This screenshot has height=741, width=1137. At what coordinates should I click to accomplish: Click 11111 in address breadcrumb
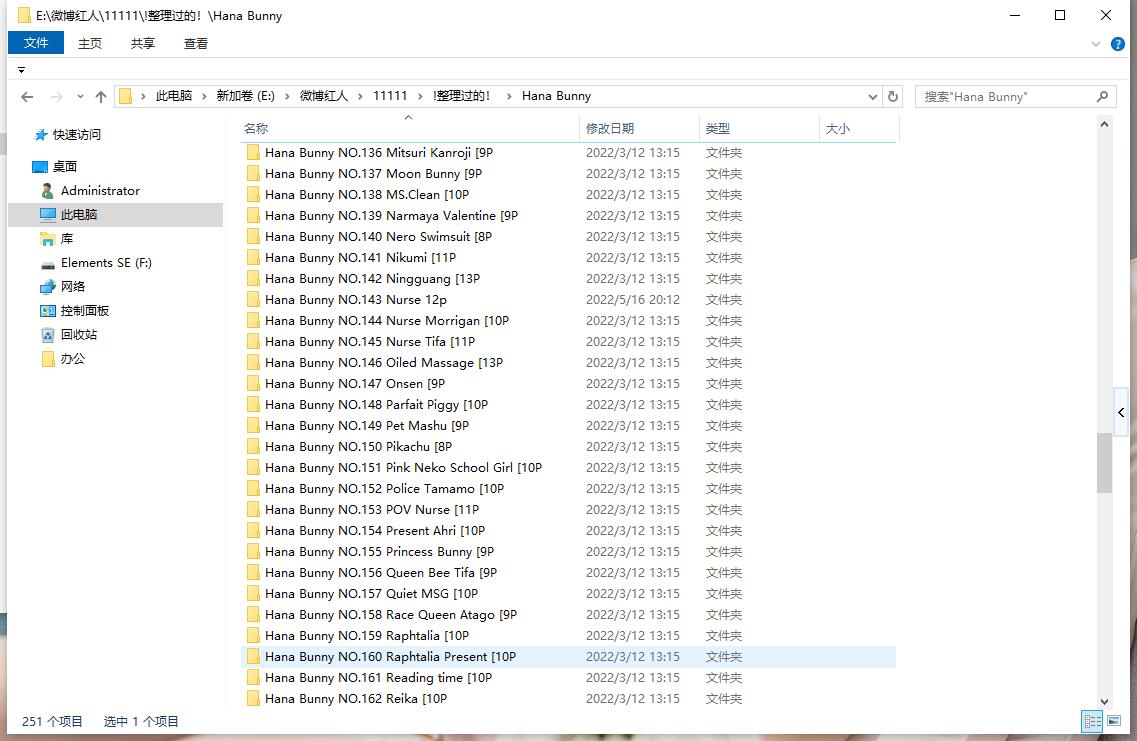[x=390, y=96]
